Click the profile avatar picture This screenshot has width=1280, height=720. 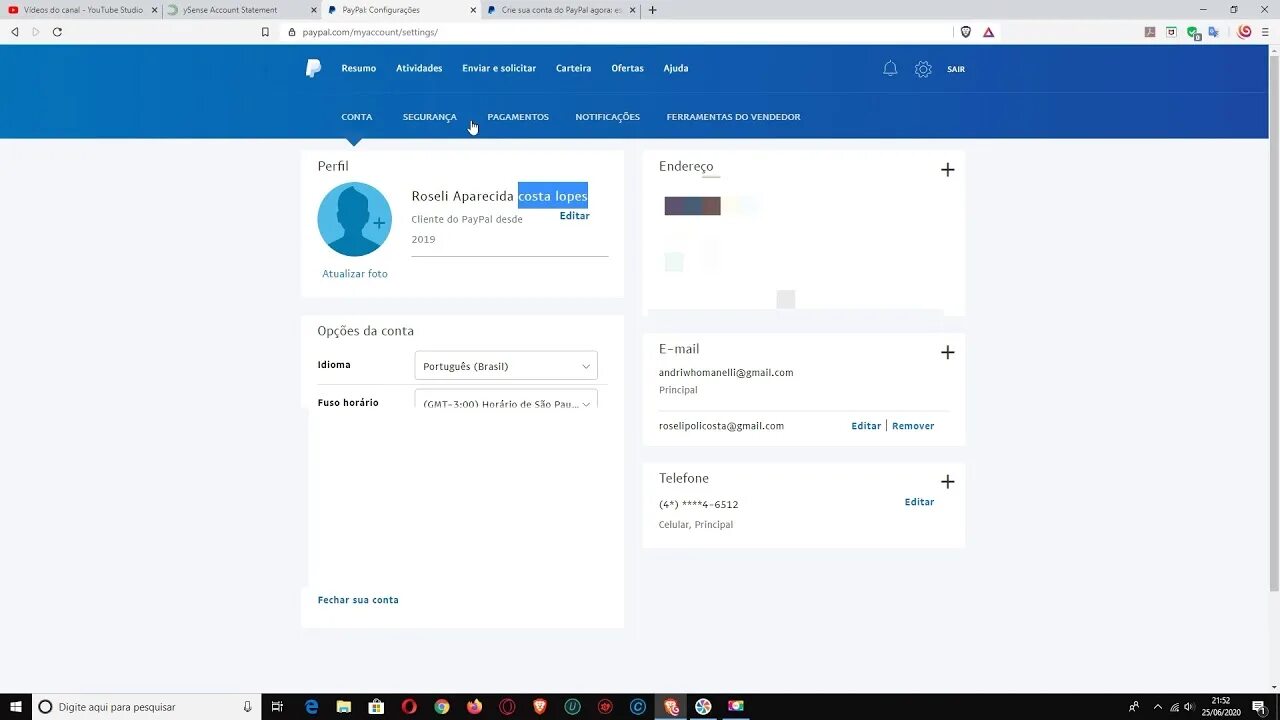pos(355,219)
